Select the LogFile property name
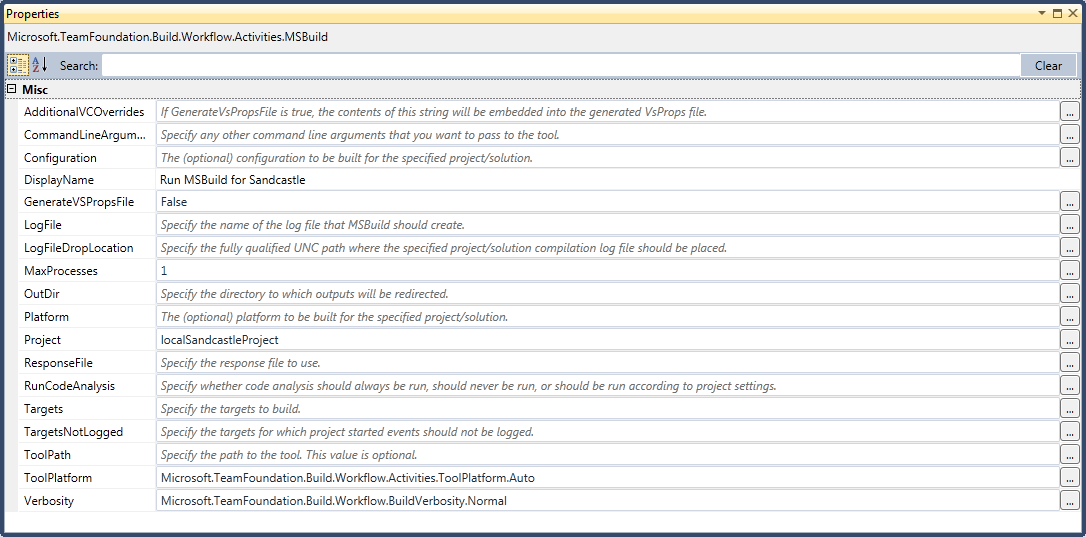 tap(43, 225)
